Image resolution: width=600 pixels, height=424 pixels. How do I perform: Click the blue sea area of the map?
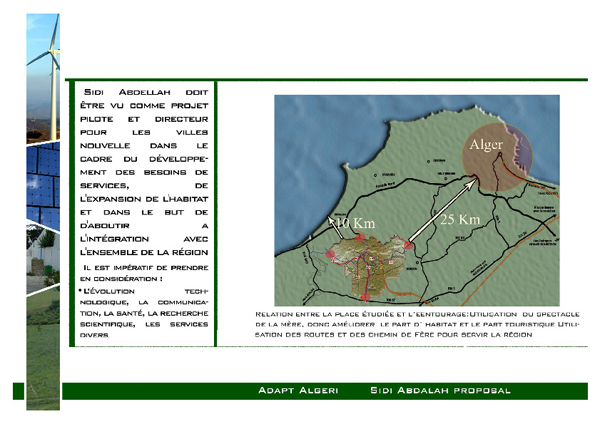(x=330, y=130)
